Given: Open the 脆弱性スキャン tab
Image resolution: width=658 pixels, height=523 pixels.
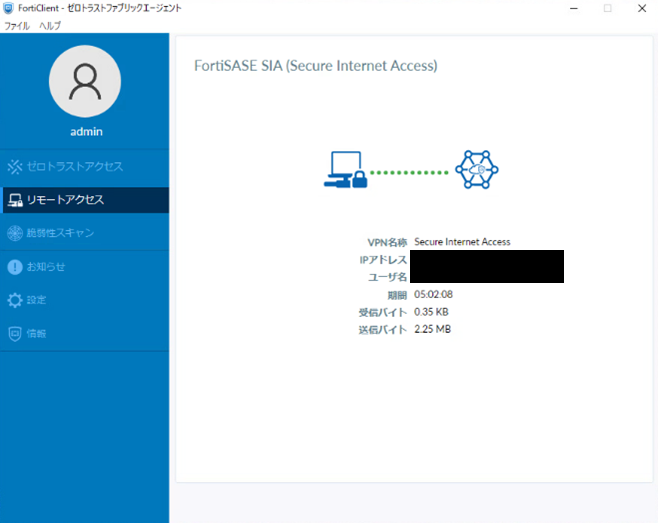Looking at the screenshot, I should point(85,233).
